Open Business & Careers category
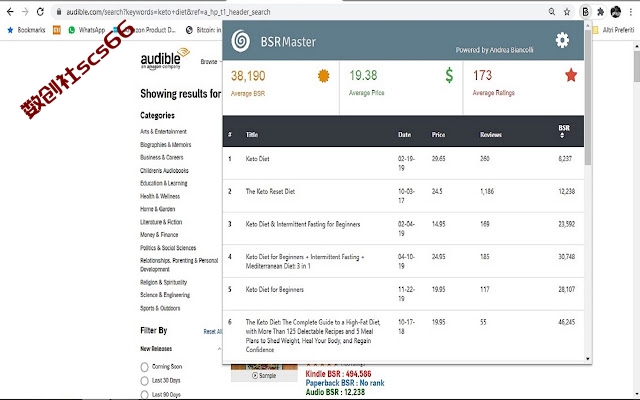The width and height of the screenshot is (640, 400). coord(162,157)
